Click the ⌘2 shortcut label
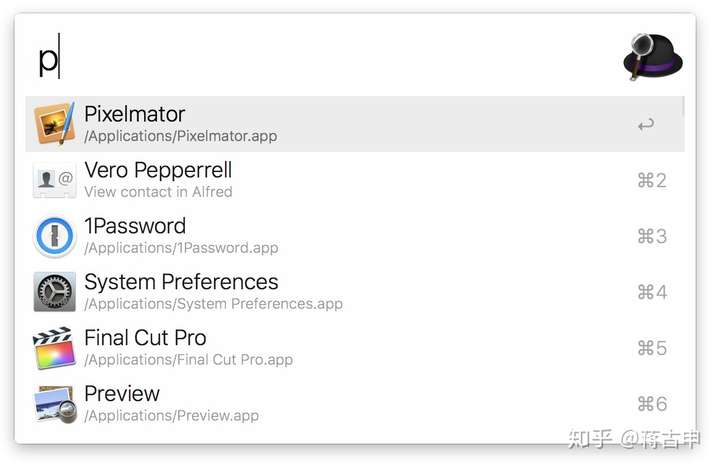The width and height of the screenshot is (720, 468). pyautogui.click(x=651, y=180)
